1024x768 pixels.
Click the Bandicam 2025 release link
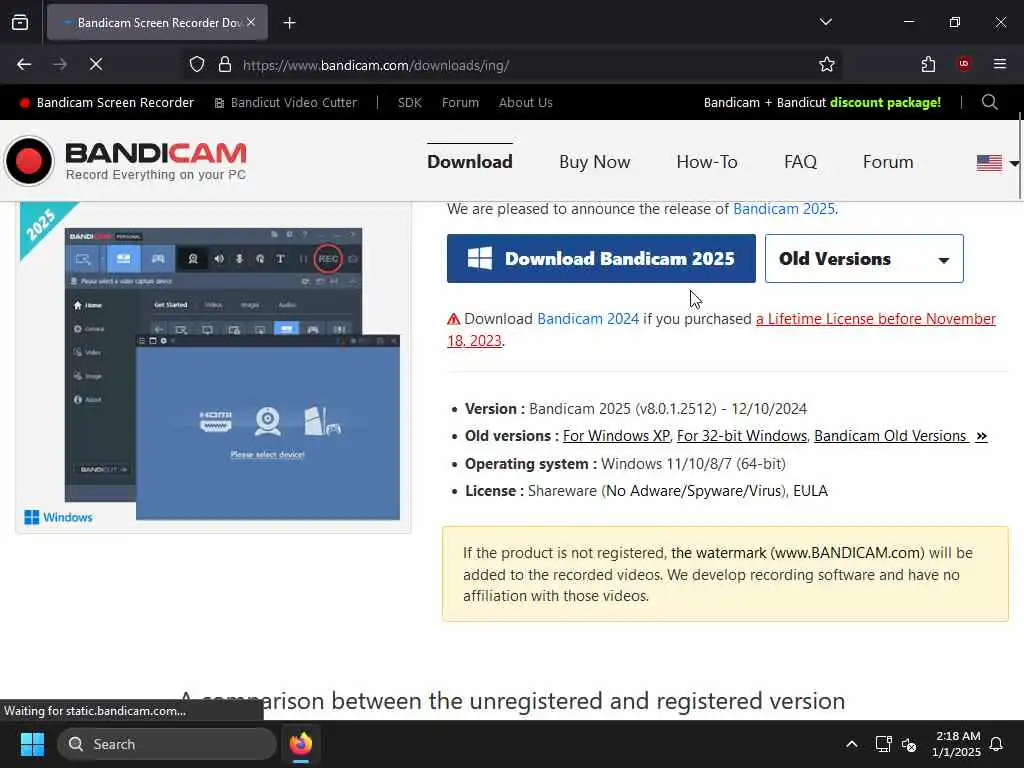pos(784,209)
